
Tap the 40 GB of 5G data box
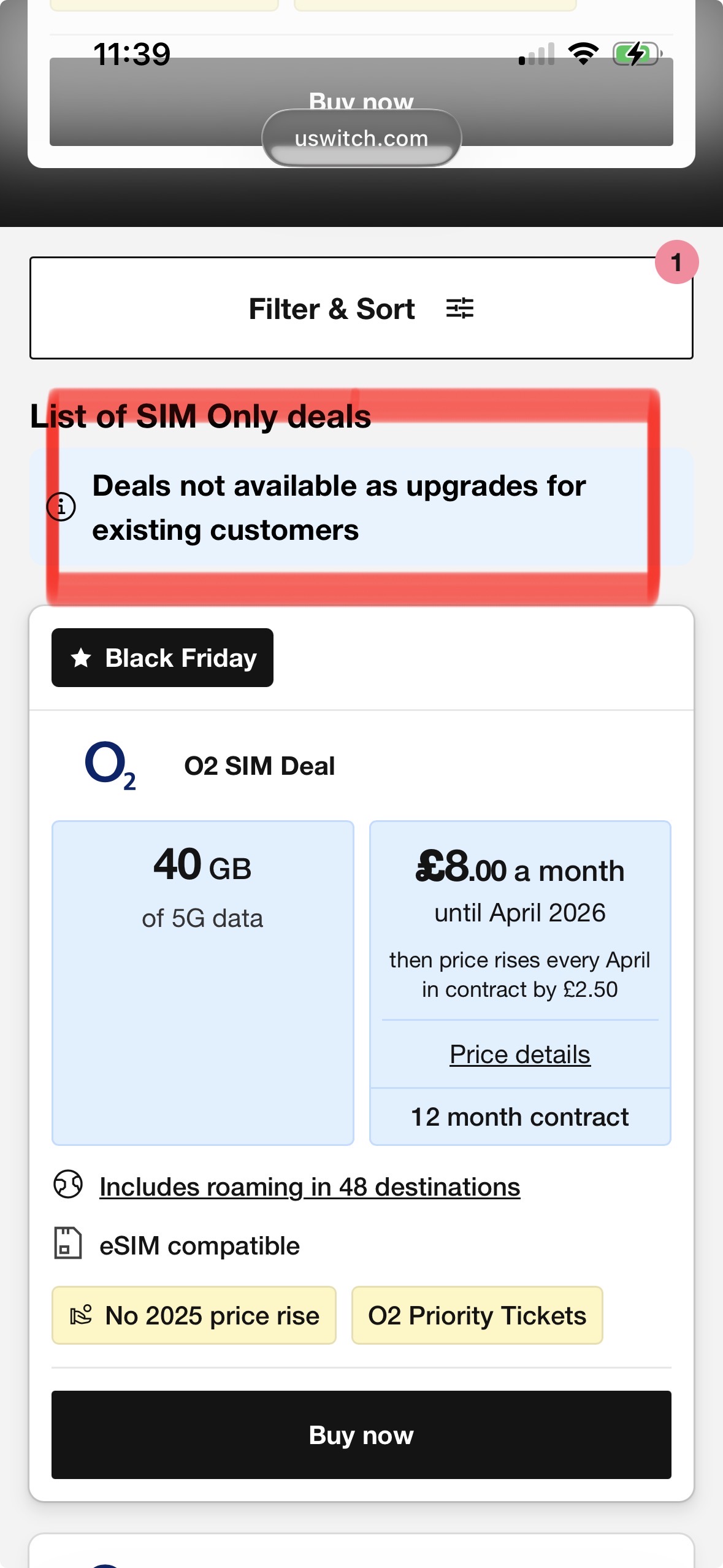click(x=203, y=982)
